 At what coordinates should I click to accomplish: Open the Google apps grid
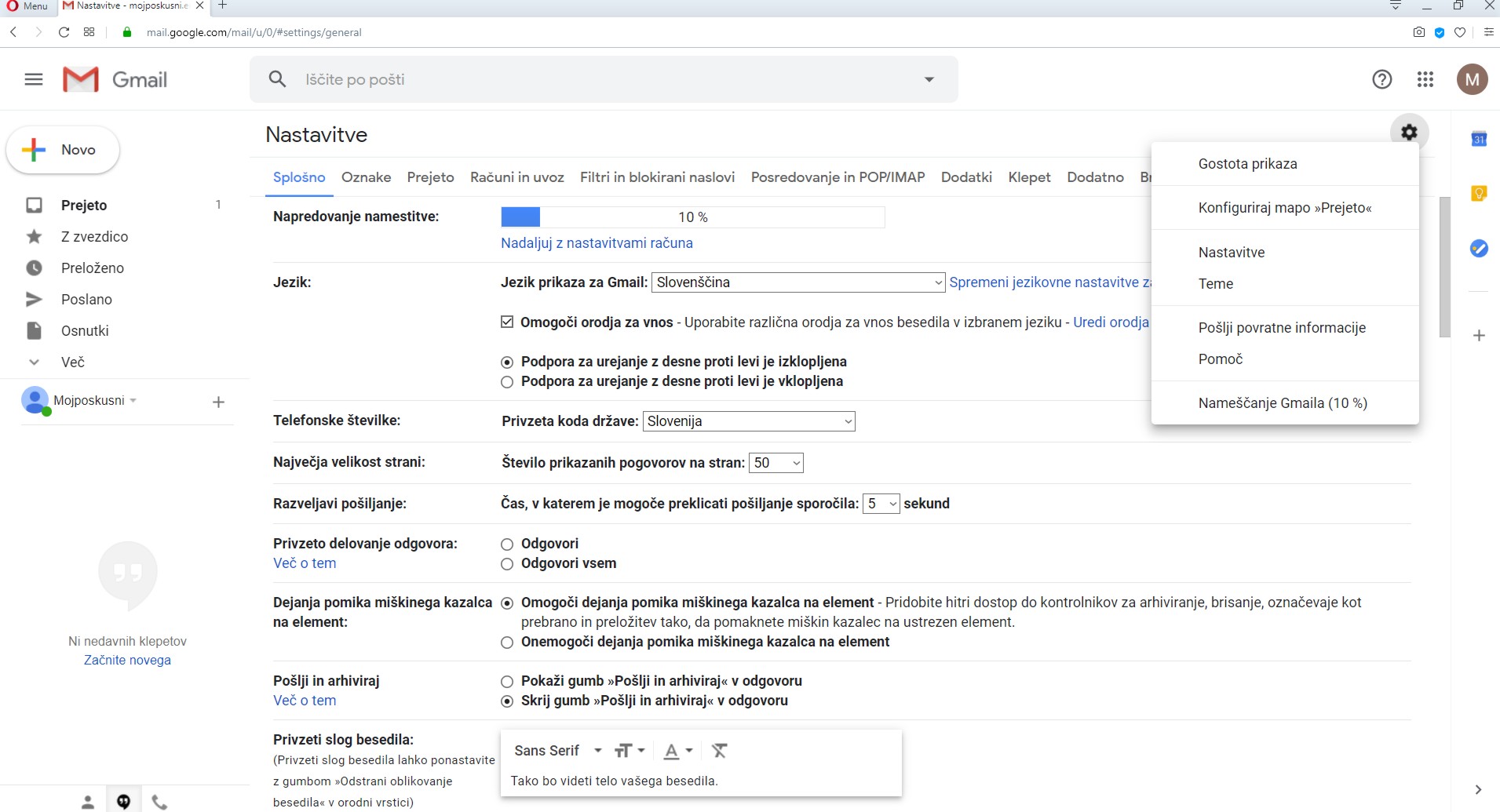pyautogui.click(x=1425, y=79)
